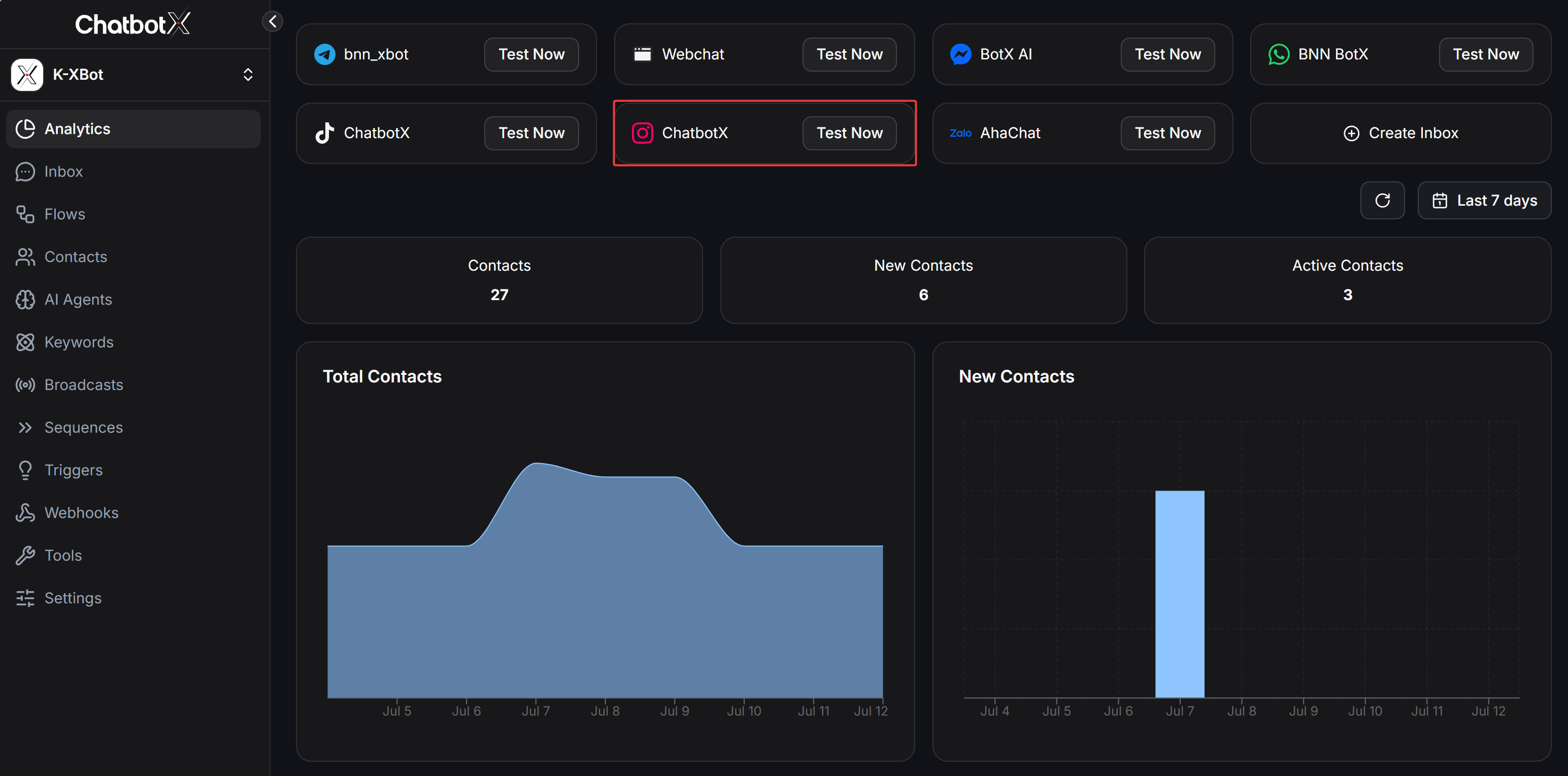Click Test Now on Instagram ChatbotX
This screenshot has height=776, width=1568.
849,133
